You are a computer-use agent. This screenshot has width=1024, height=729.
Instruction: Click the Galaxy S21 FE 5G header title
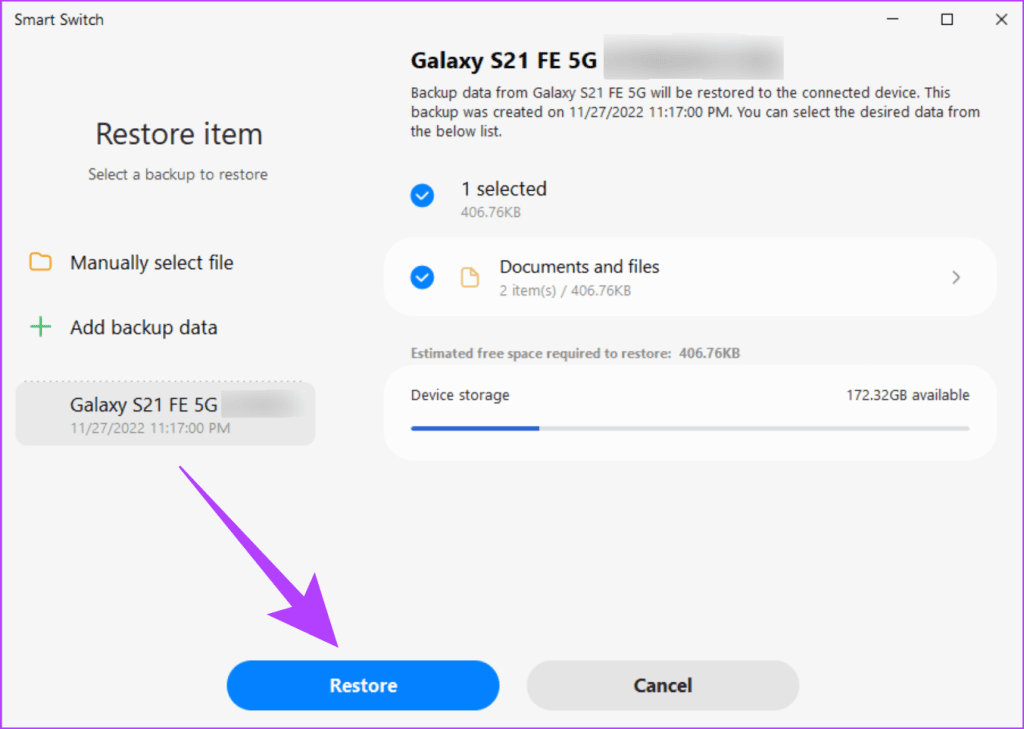[x=503, y=60]
